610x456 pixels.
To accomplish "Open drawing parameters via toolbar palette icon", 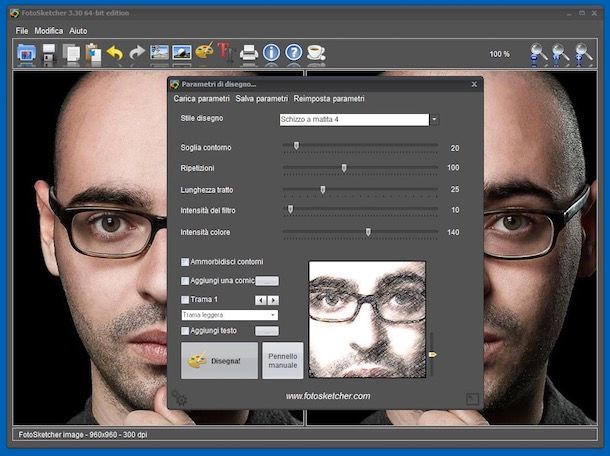I will coord(205,51).
